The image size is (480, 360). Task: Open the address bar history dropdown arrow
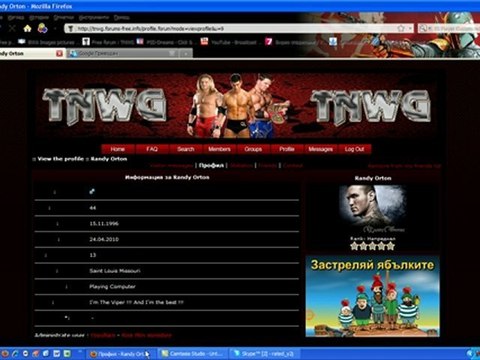click(410, 29)
